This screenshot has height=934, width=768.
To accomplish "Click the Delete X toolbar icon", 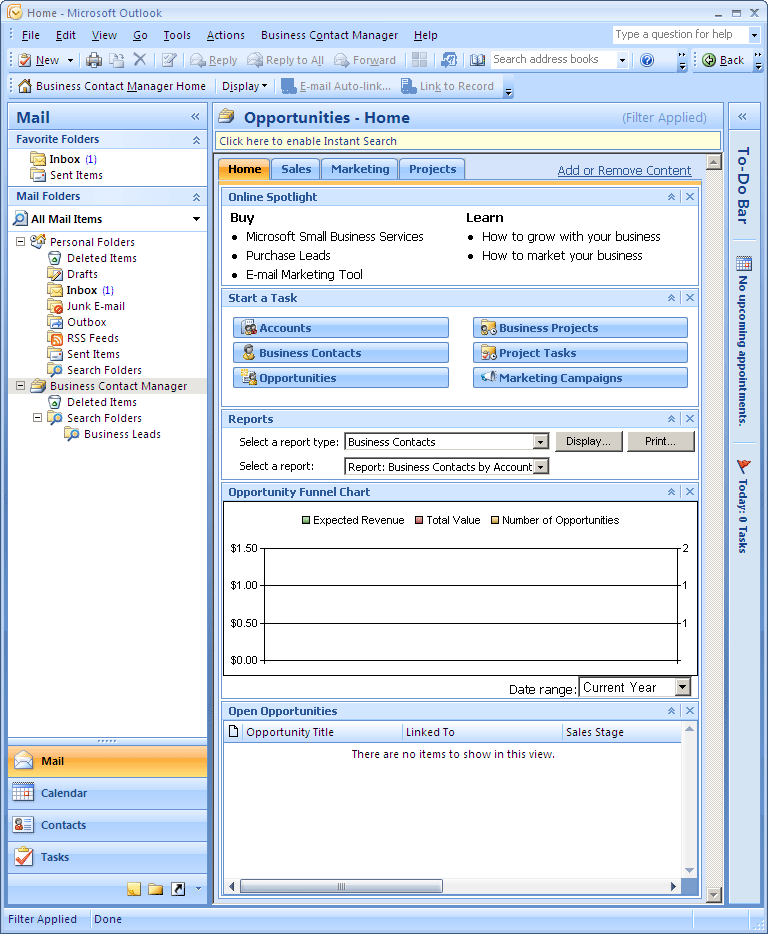I will point(139,60).
